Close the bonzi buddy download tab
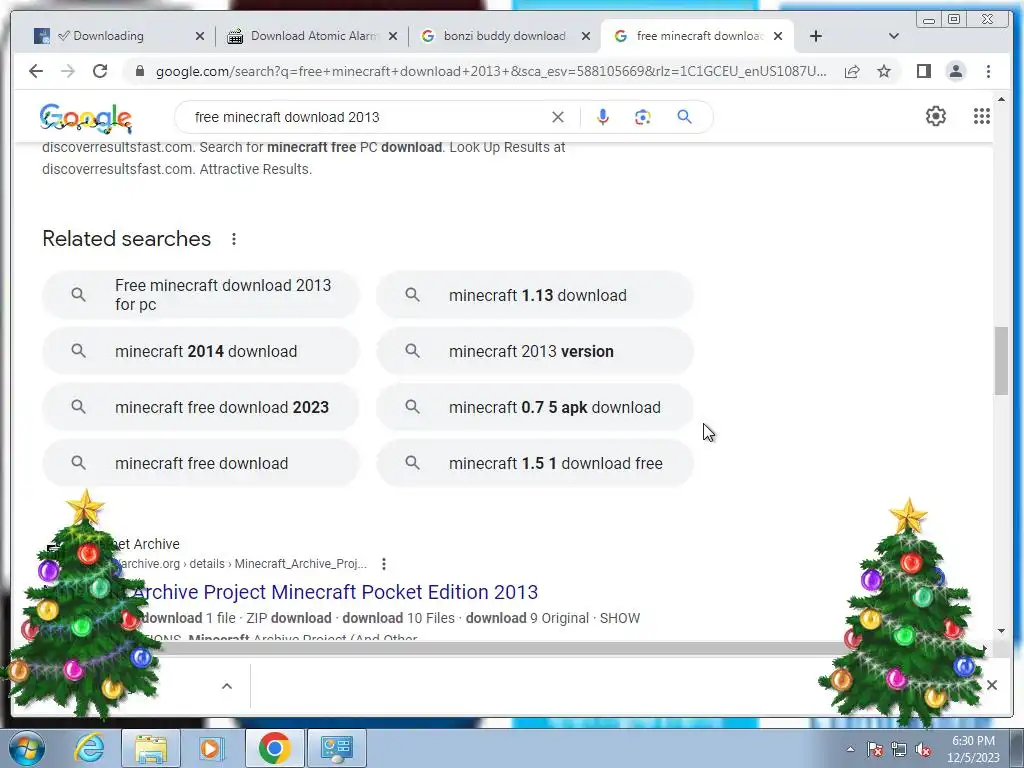This screenshot has height=768, width=1024. pyautogui.click(x=586, y=36)
